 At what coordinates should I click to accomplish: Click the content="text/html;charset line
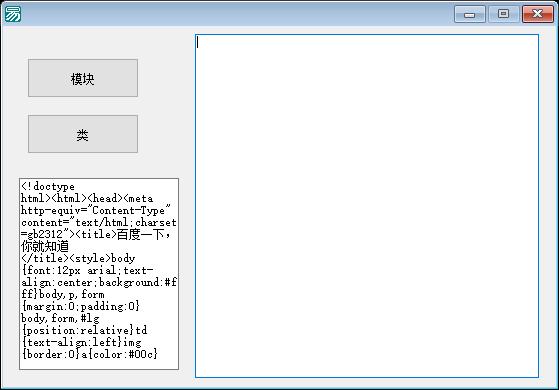[x=99, y=222]
